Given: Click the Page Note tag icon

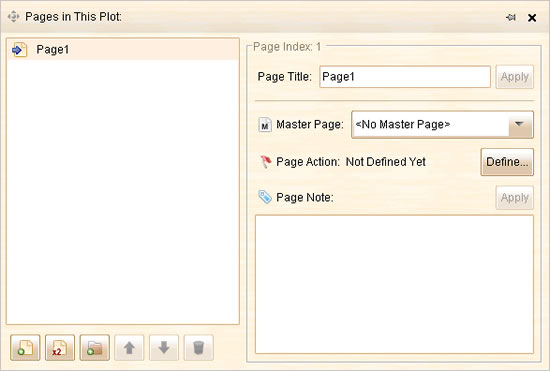Looking at the screenshot, I should pos(265,197).
